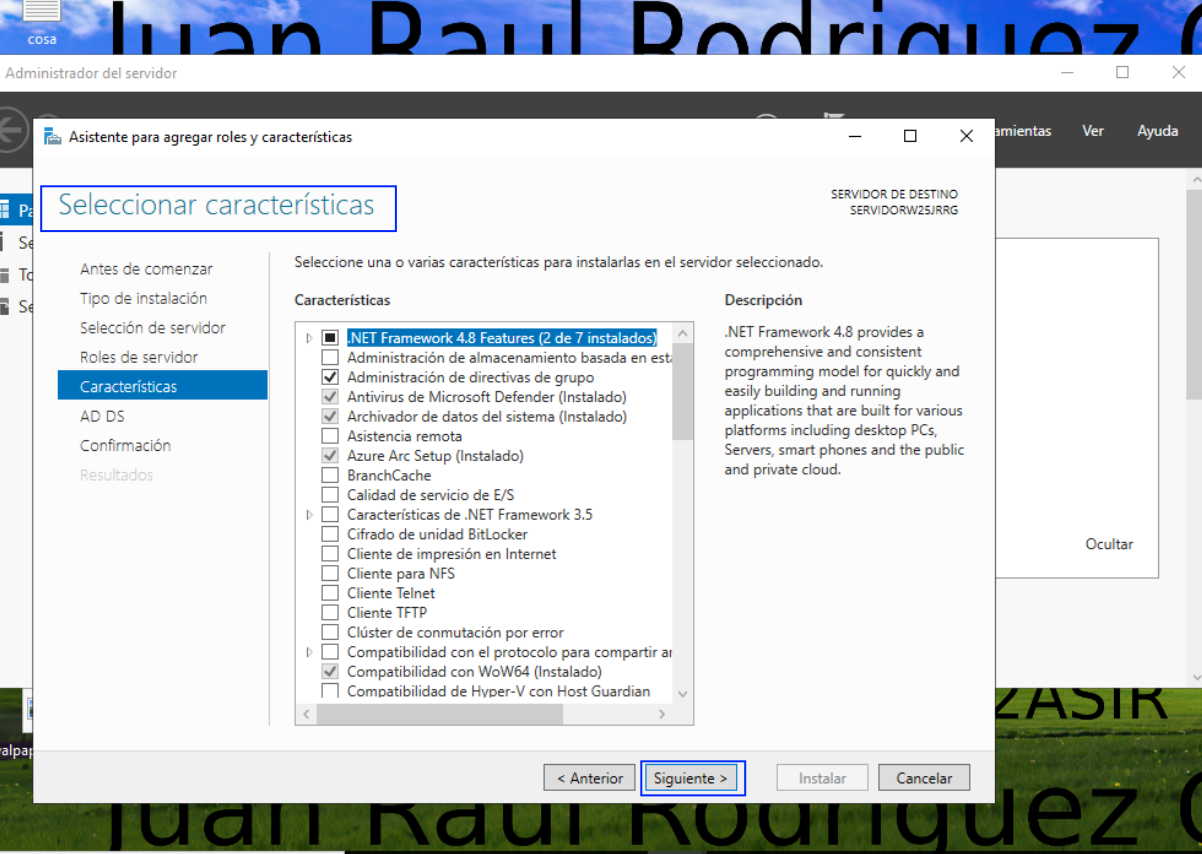Click Compatibilidad con WoW64 (Instalado) row
The width and height of the screenshot is (1202, 854).
(474, 672)
